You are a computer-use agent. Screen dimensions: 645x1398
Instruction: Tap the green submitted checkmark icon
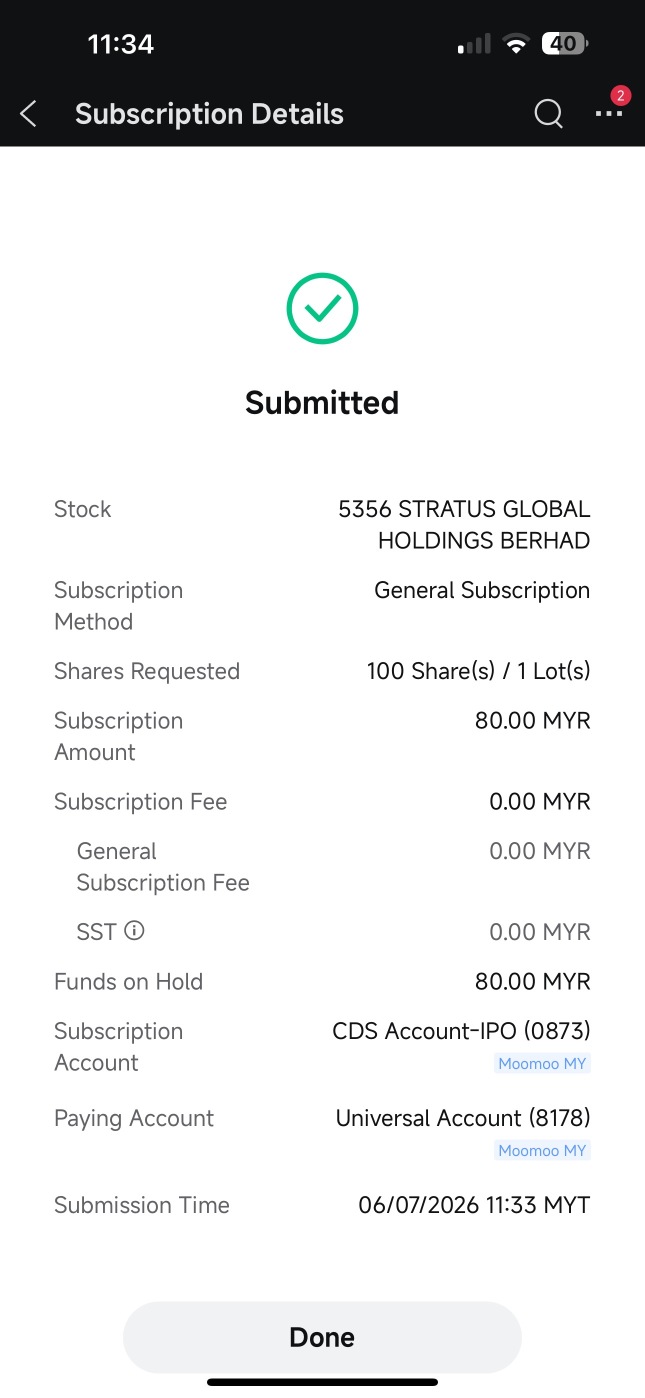point(322,309)
